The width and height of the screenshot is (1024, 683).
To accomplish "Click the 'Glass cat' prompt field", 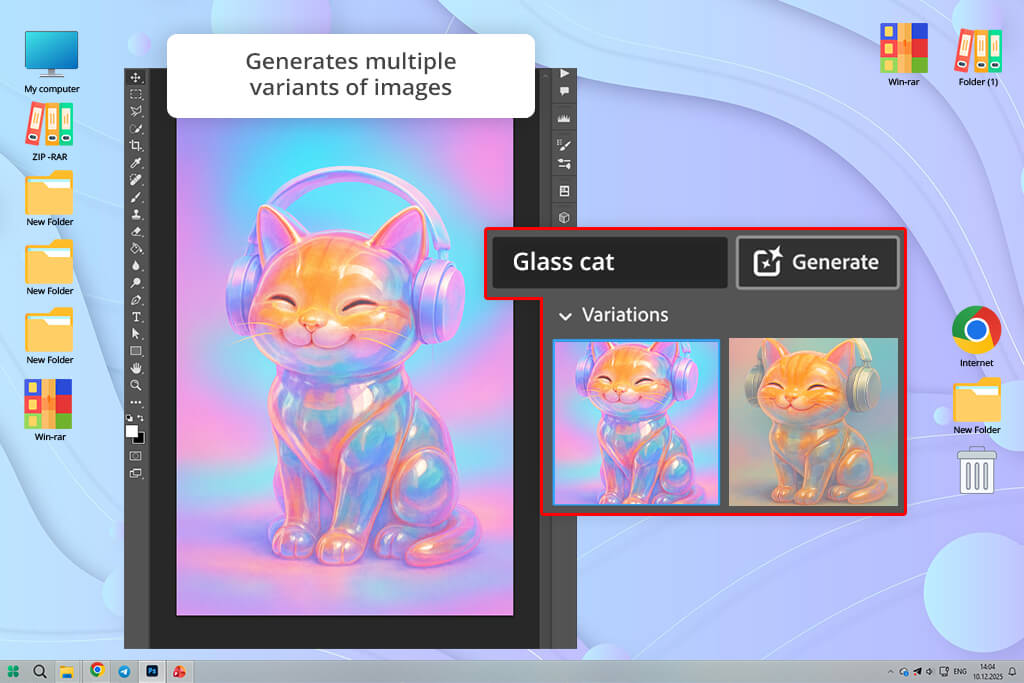I will (x=609, y=262).
